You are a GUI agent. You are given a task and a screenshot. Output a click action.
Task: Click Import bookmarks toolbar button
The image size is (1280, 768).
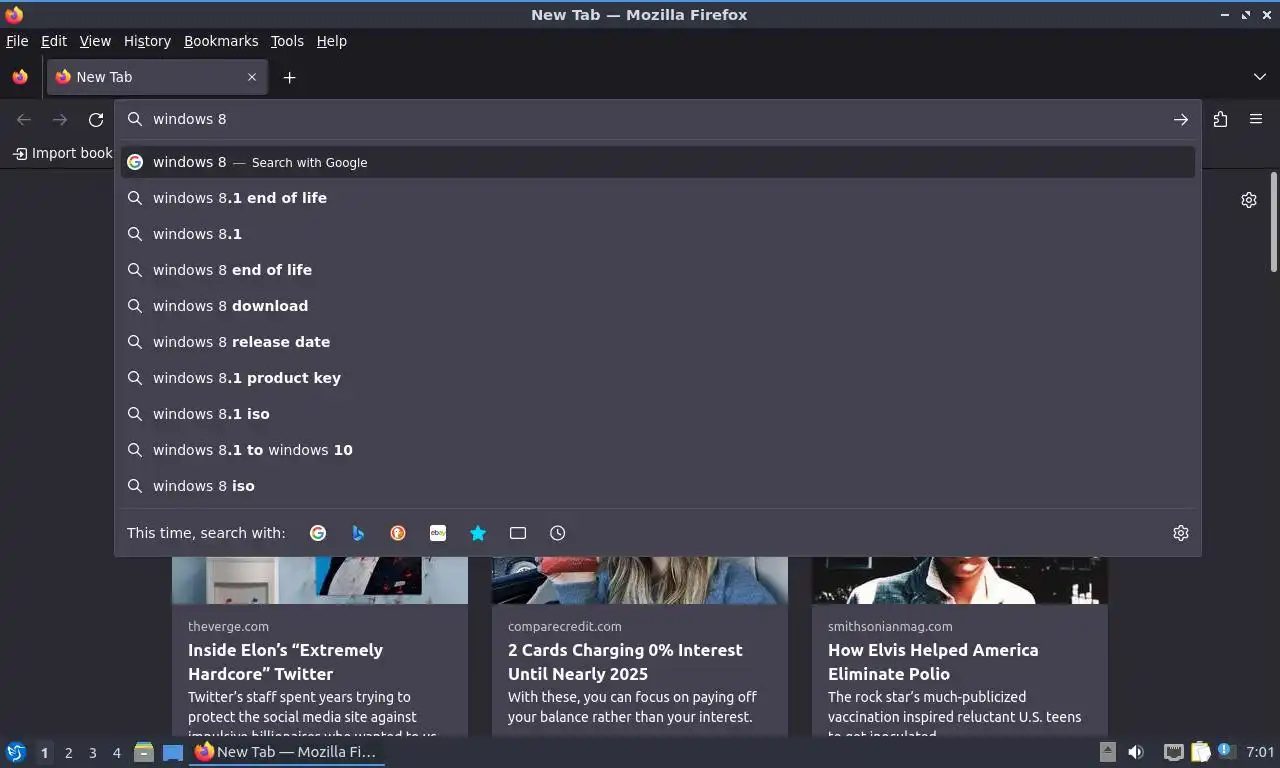[63, 153]
